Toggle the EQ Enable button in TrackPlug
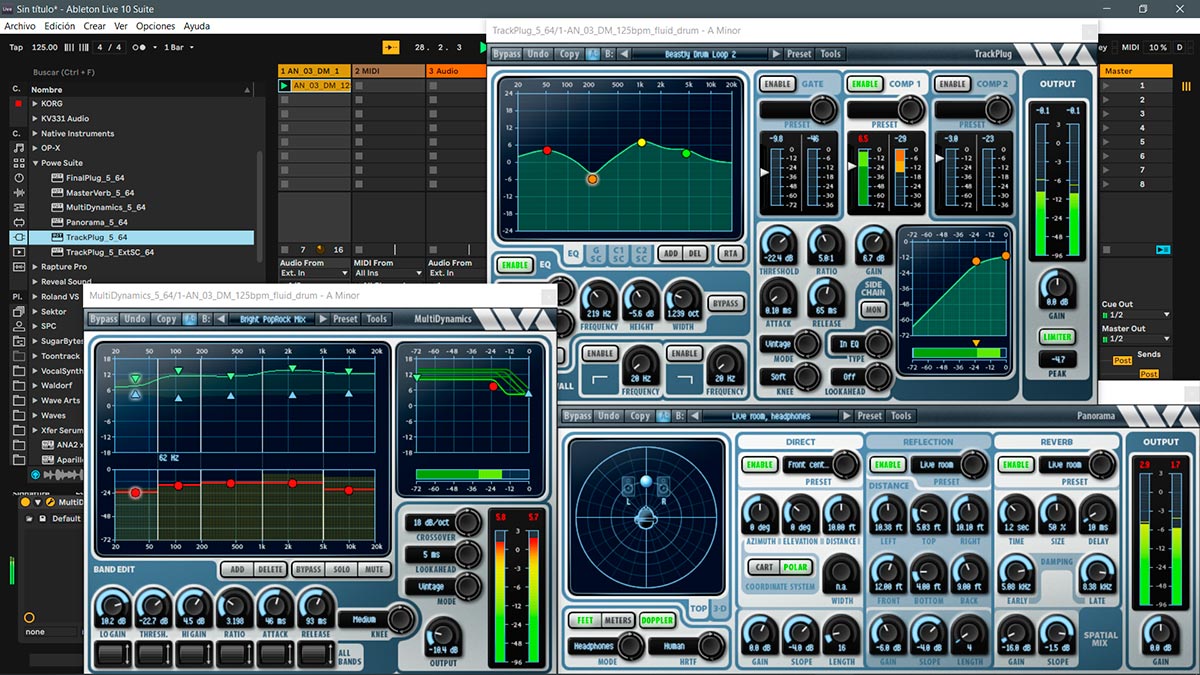 click(514, 265)
